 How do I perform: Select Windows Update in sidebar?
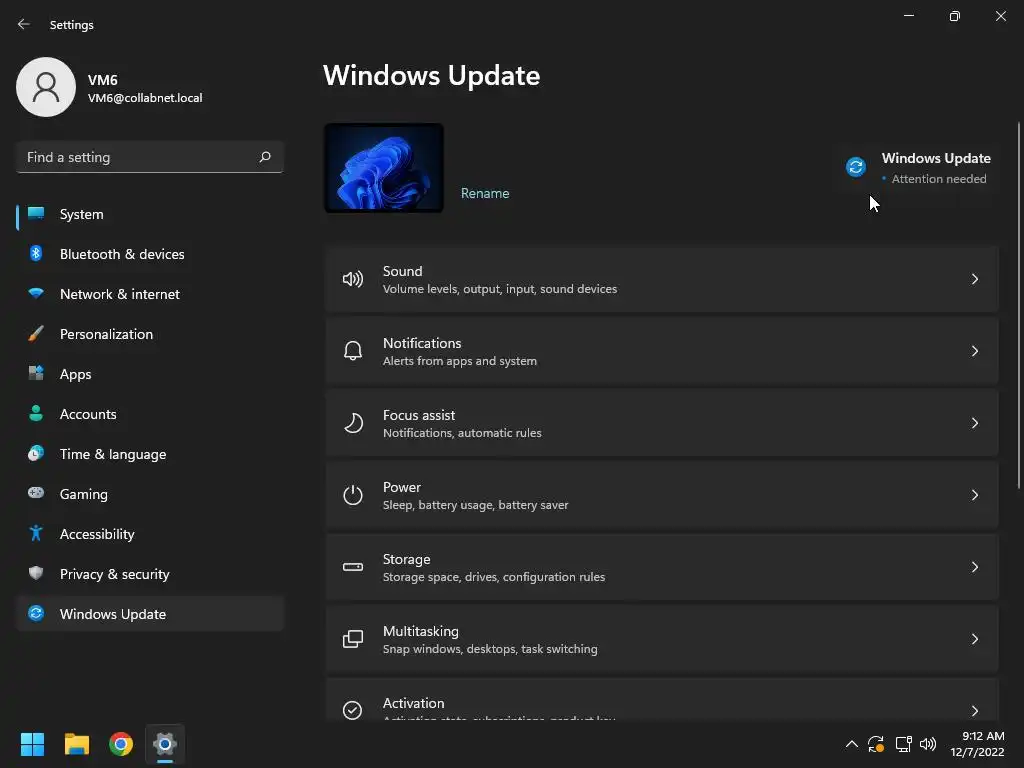pos(150,614)
